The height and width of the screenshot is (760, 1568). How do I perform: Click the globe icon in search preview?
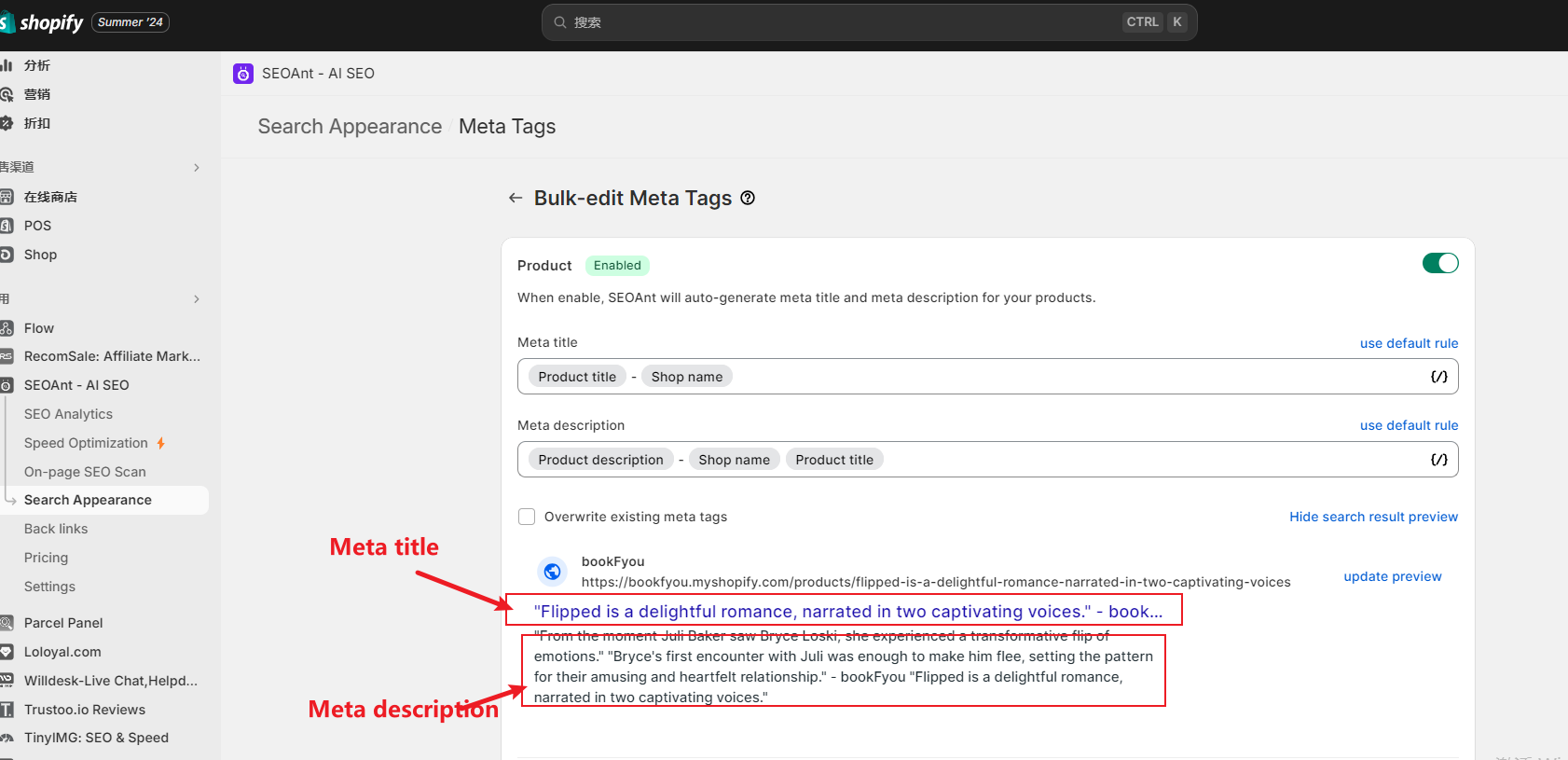click(553, 572)
